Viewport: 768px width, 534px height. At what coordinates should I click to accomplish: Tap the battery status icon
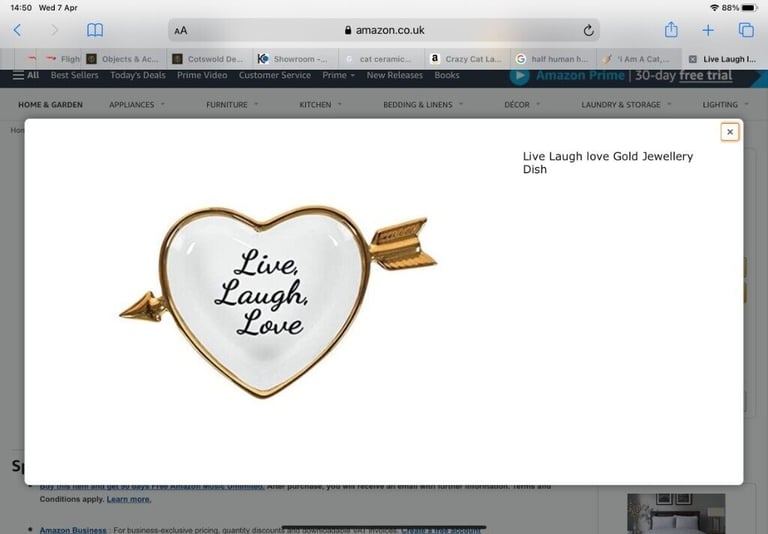tap(749, 8)
